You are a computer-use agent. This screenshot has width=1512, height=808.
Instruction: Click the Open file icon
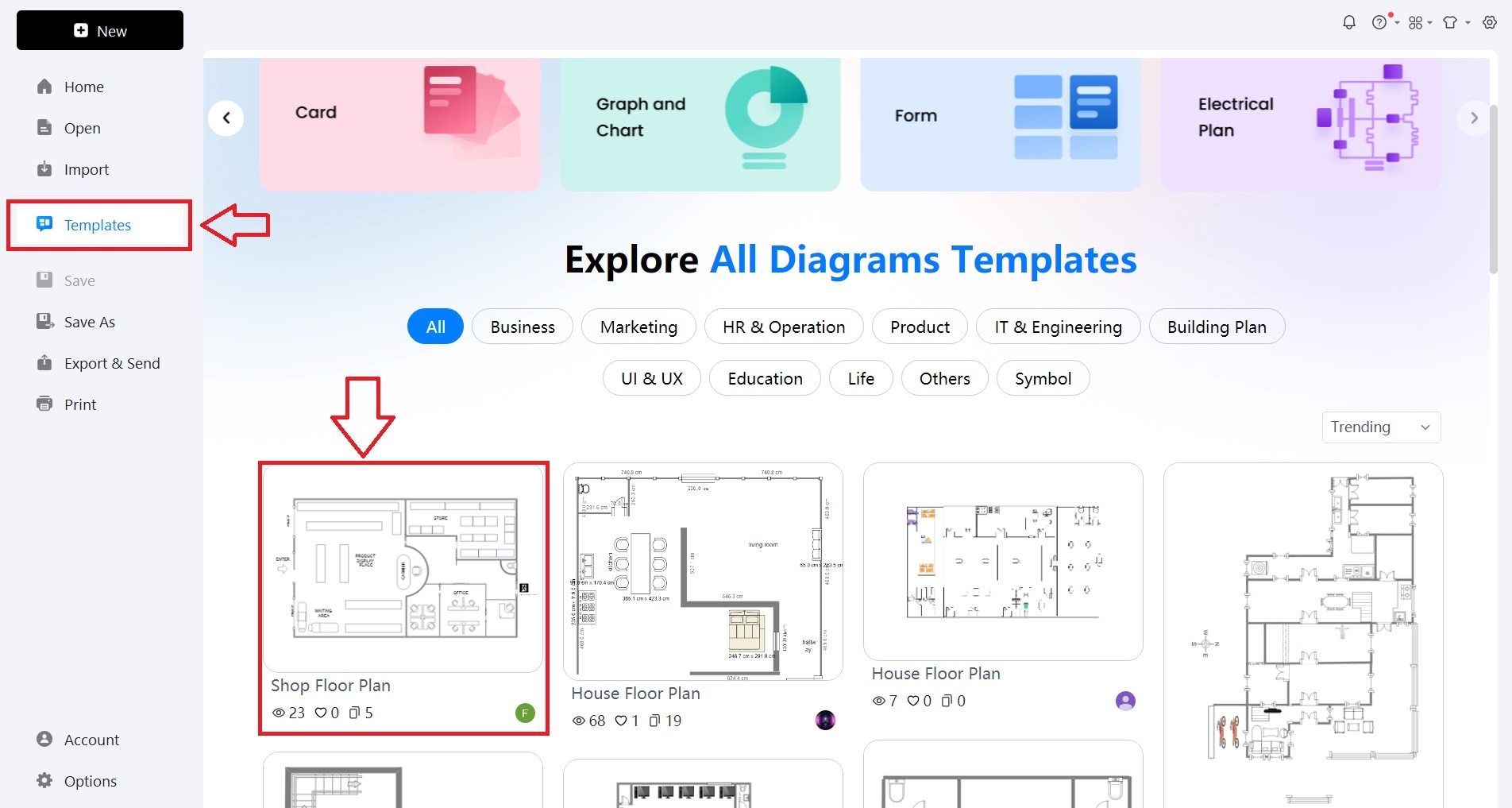pos(44,128)
